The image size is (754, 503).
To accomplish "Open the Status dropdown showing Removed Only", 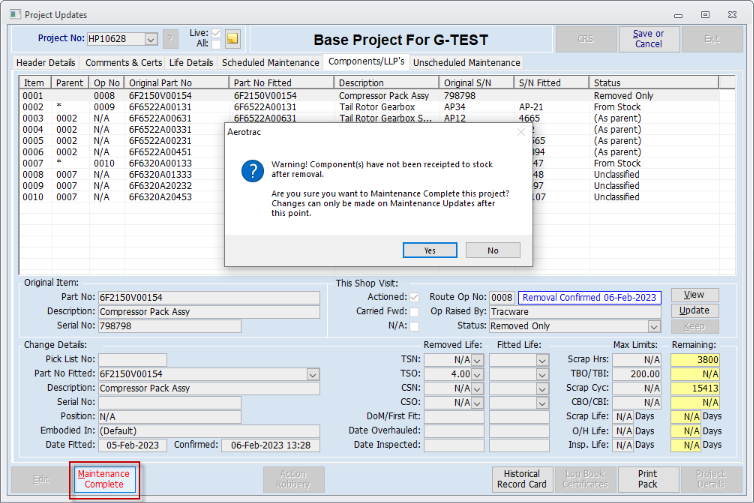I will [654, 327].
